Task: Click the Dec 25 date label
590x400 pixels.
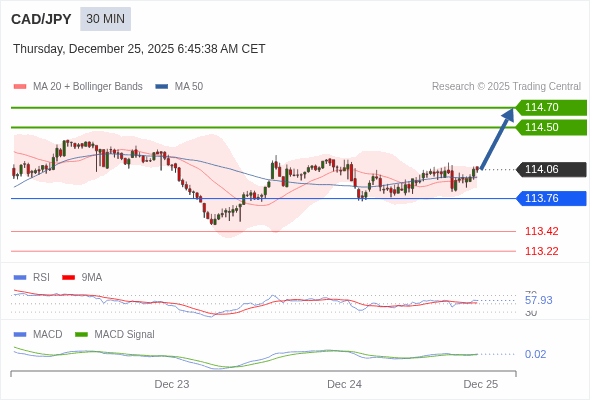Action: 481,385
